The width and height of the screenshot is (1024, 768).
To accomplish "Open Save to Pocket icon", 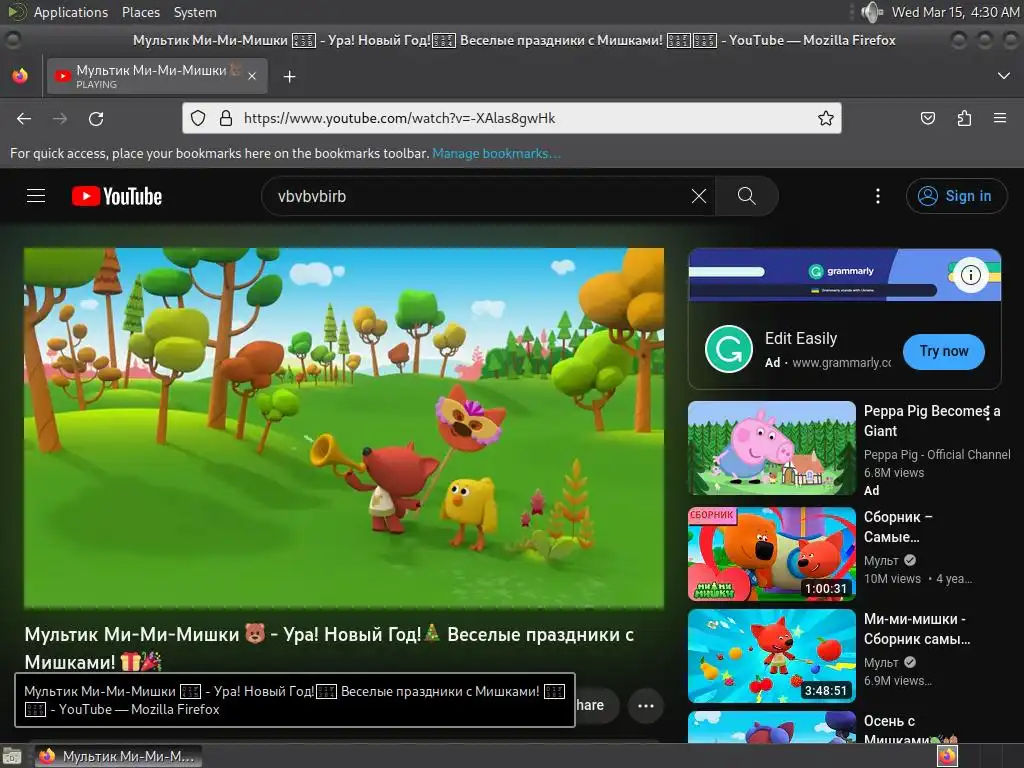I will (927, 118).
